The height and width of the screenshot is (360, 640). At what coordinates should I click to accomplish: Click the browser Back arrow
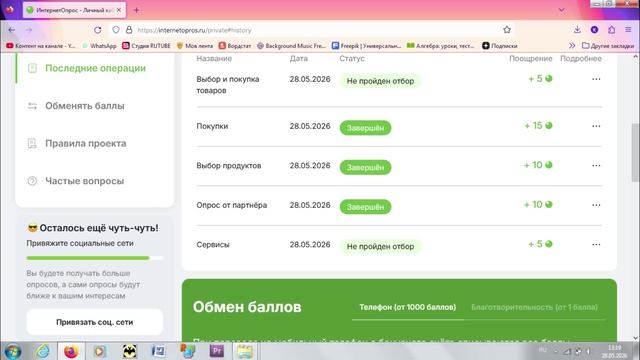pyautogui.click(x=11, y=30)
